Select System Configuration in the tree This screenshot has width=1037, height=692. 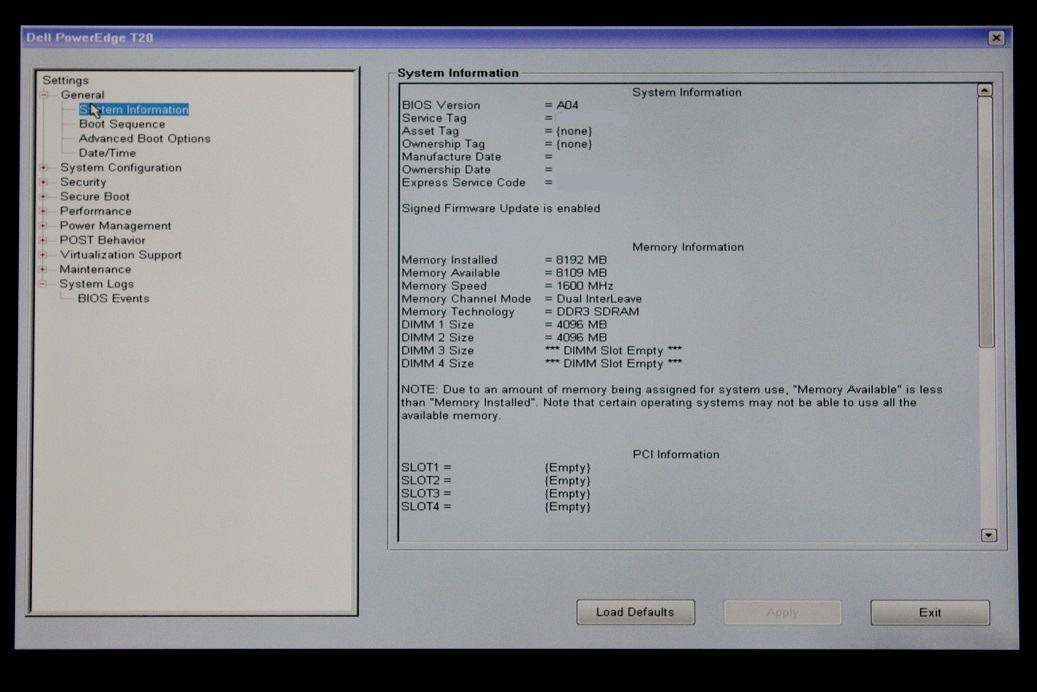pyautogui.click(x=120, y=167)
